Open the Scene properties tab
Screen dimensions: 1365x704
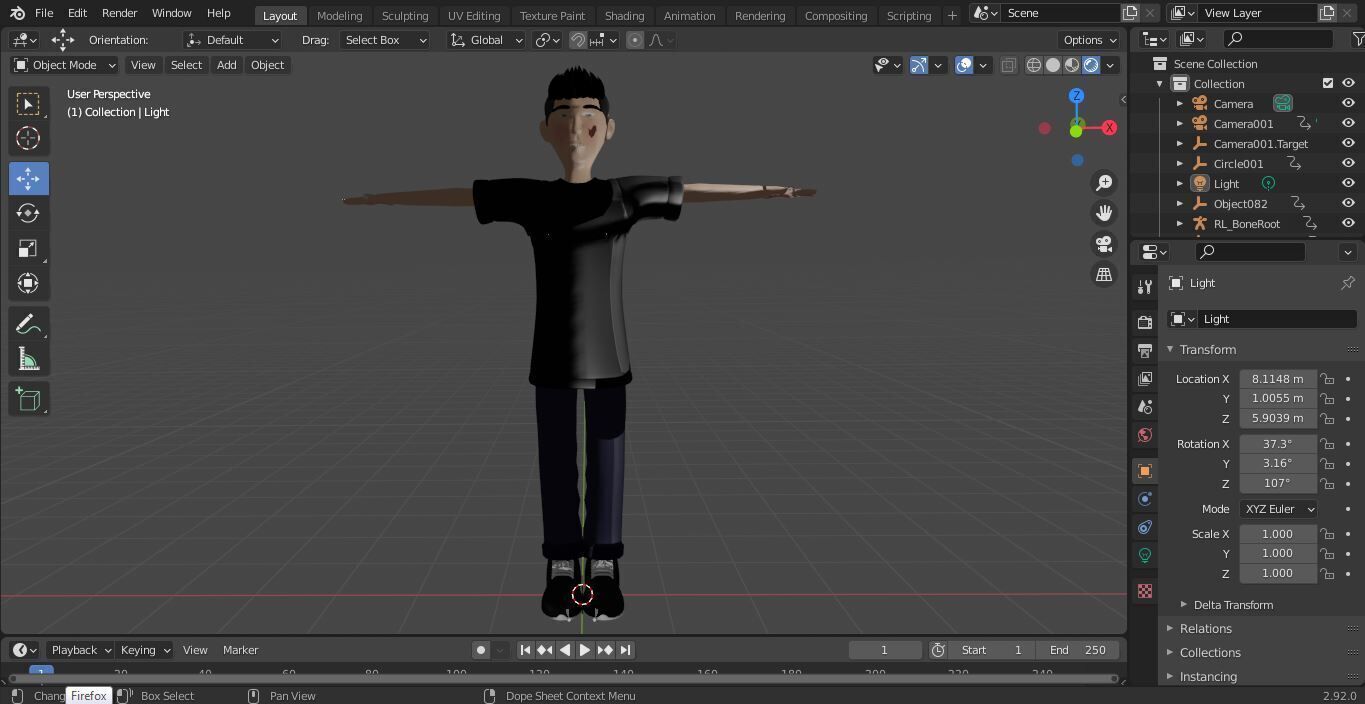pyautogui.click(x=1145, y=406)
